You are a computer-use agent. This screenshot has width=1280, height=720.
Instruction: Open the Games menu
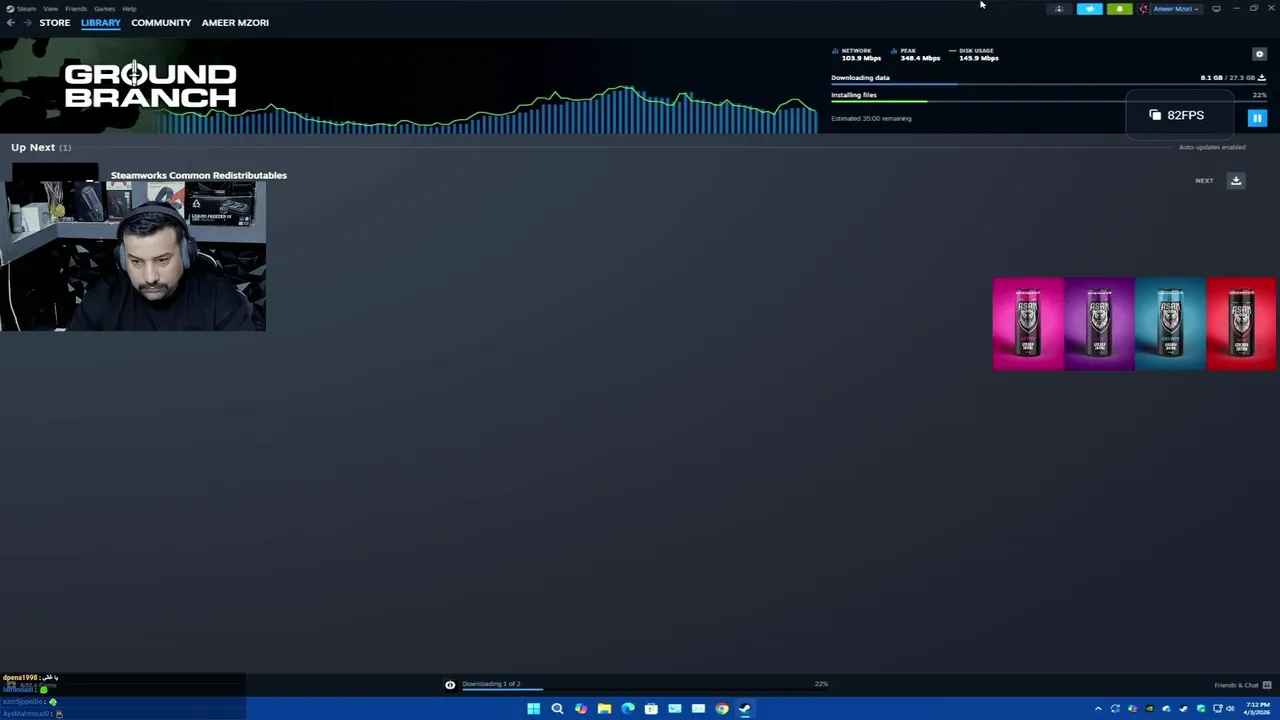[104, 8]
